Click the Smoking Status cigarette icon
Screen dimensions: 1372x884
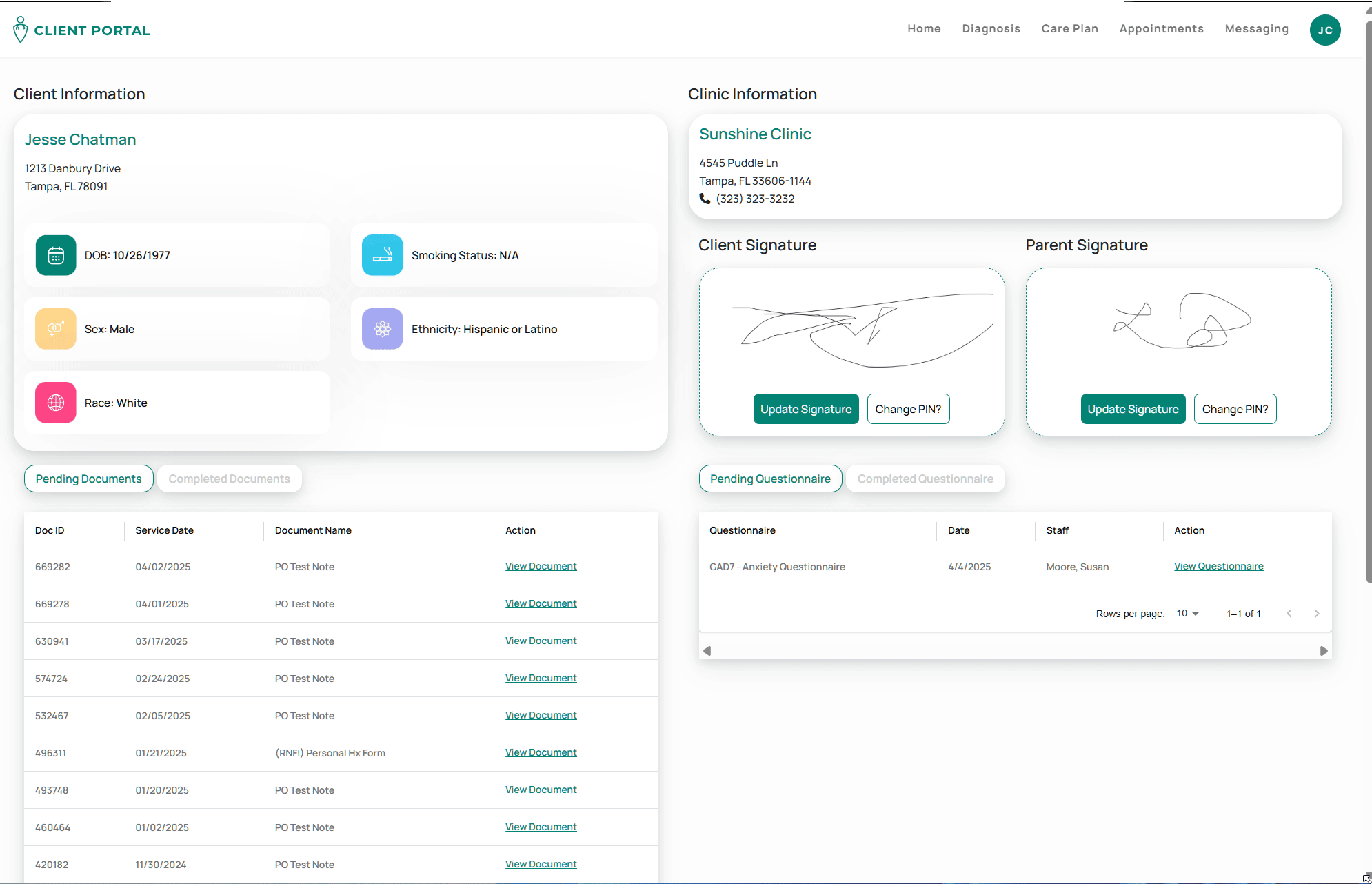pyautogui.click(x=382, y=255)
